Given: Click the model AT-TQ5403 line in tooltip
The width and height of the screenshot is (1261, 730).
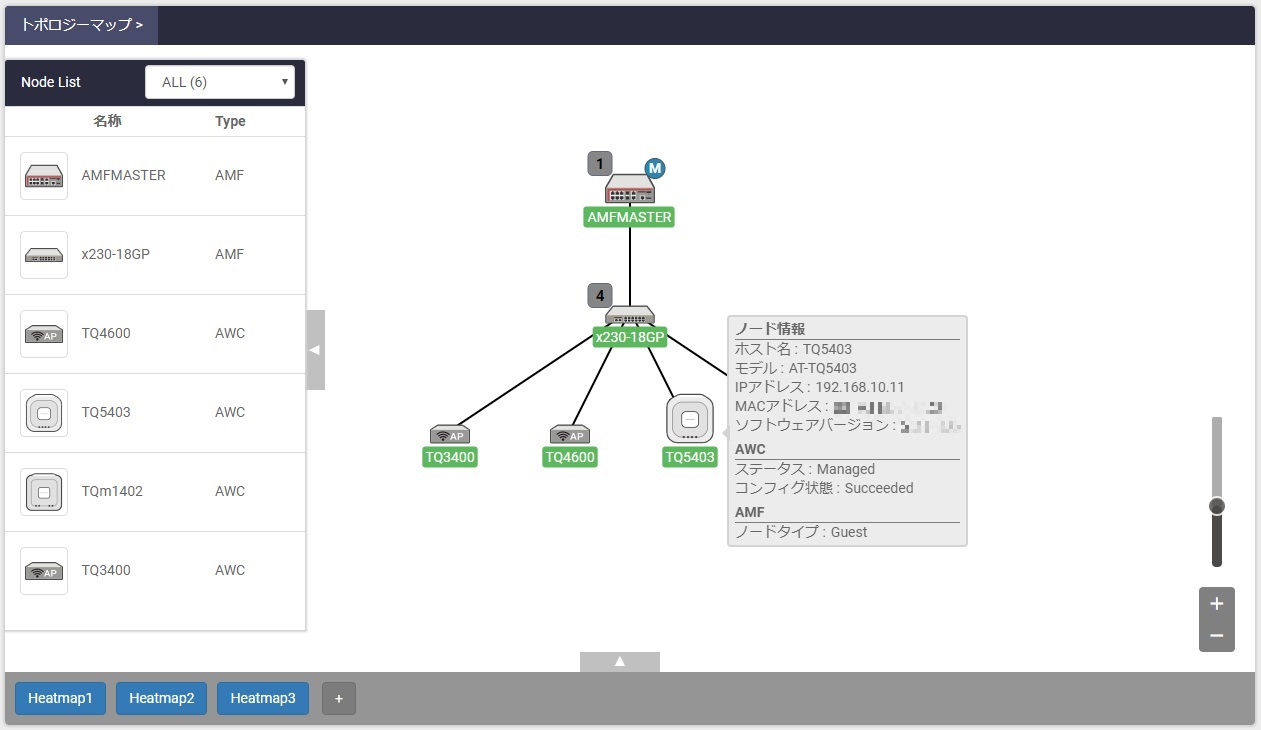Looking at the screenshot, I should point(796,368).
